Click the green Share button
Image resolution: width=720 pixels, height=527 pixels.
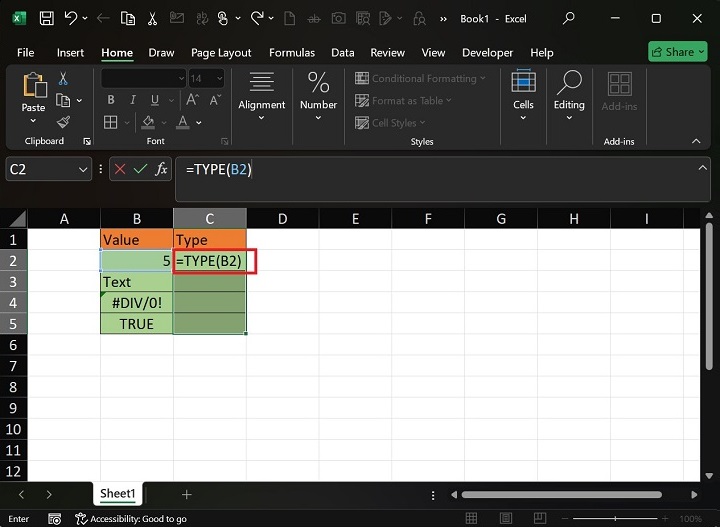[x=678, y=52]
